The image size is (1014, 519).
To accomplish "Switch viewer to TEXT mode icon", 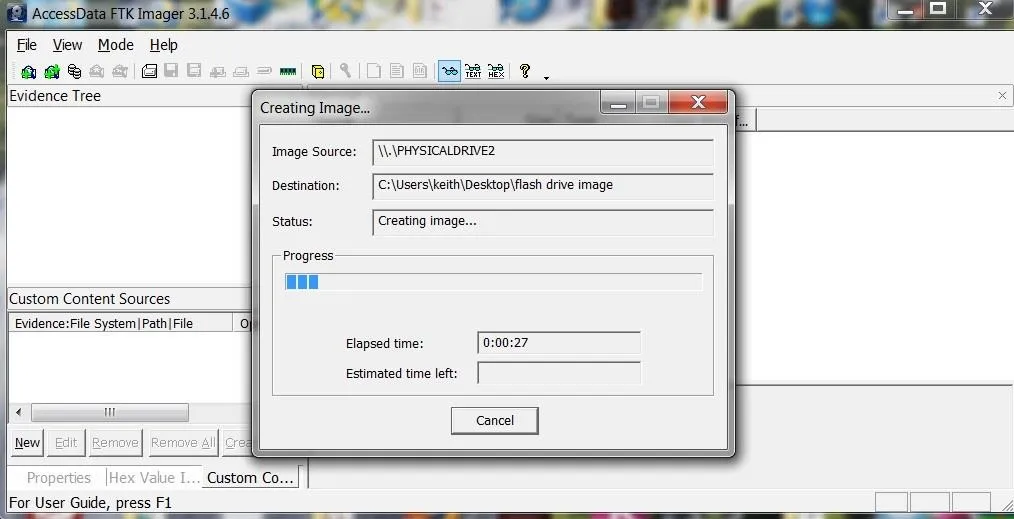I will 473,71.
